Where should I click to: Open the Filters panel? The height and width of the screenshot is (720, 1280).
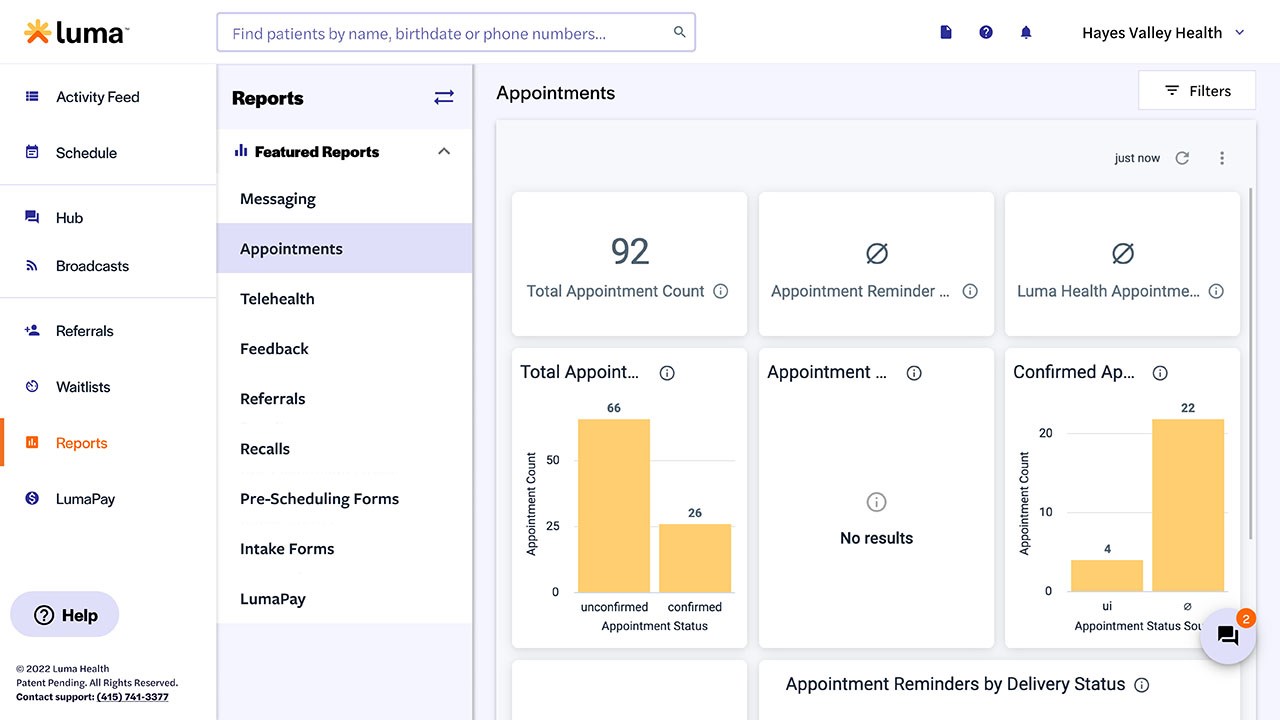click(x=1197, y=91)
